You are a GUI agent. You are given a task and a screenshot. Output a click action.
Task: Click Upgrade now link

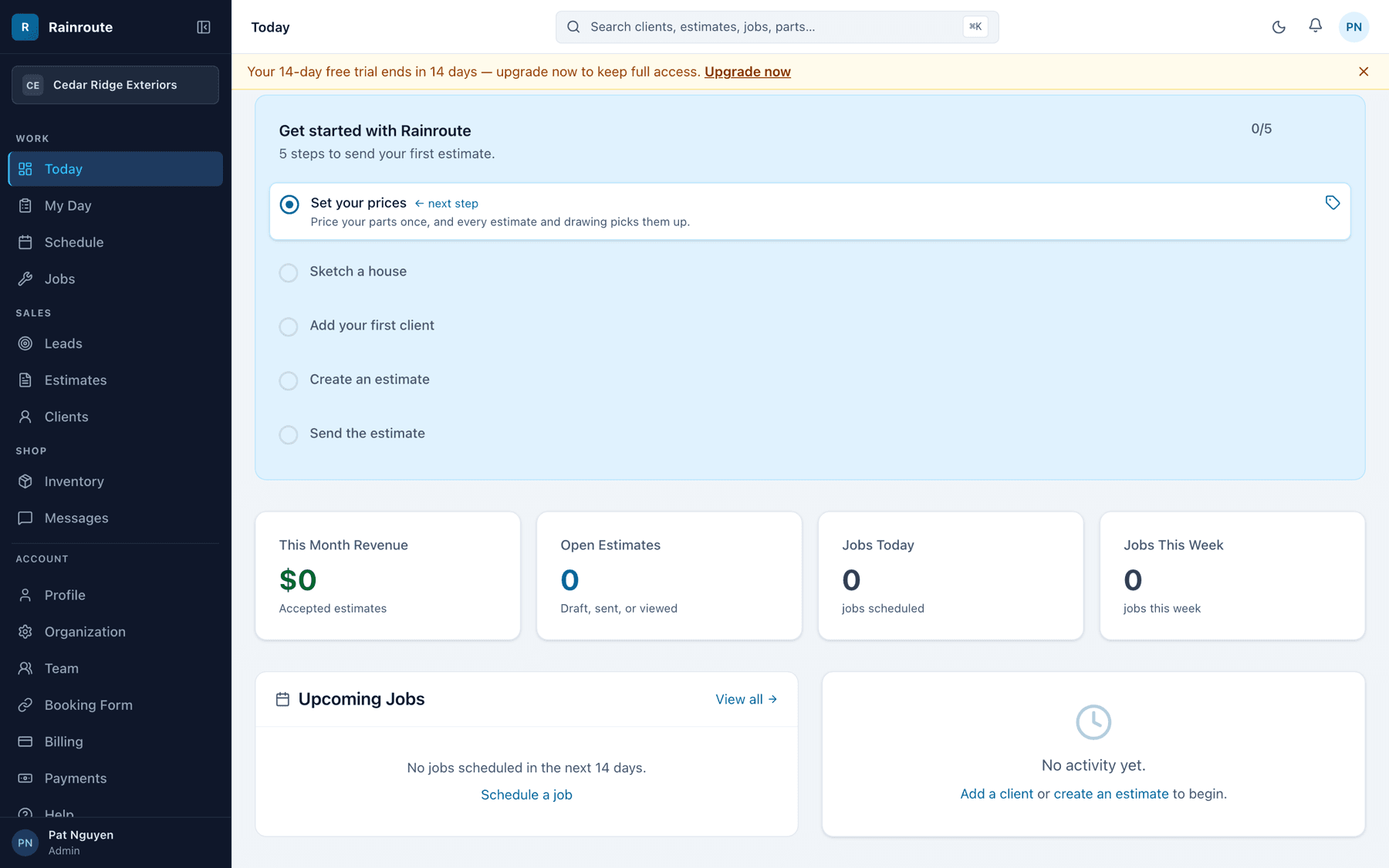[748, 72]
